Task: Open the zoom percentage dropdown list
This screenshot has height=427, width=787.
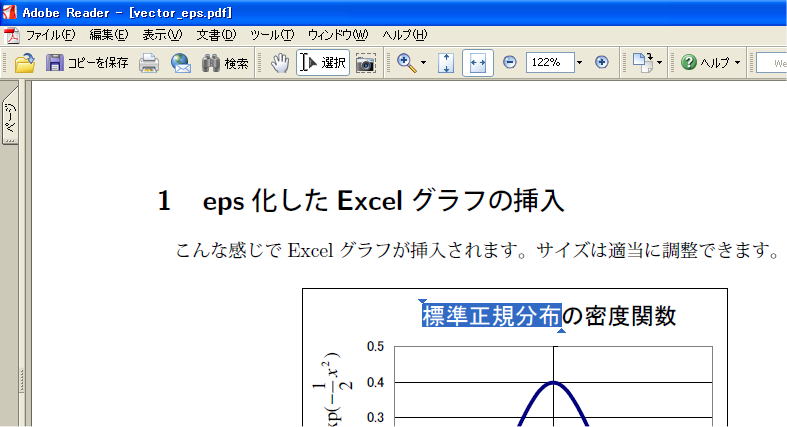Action: point(579,63)
